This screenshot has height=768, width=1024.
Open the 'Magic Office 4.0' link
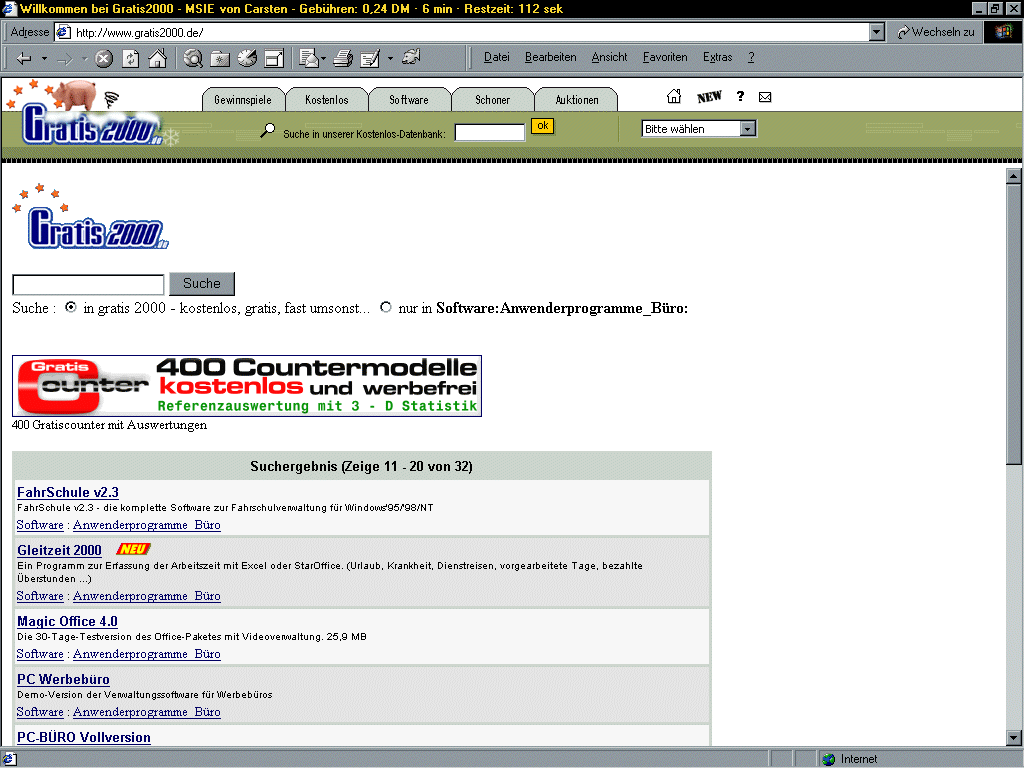point(67,622)
